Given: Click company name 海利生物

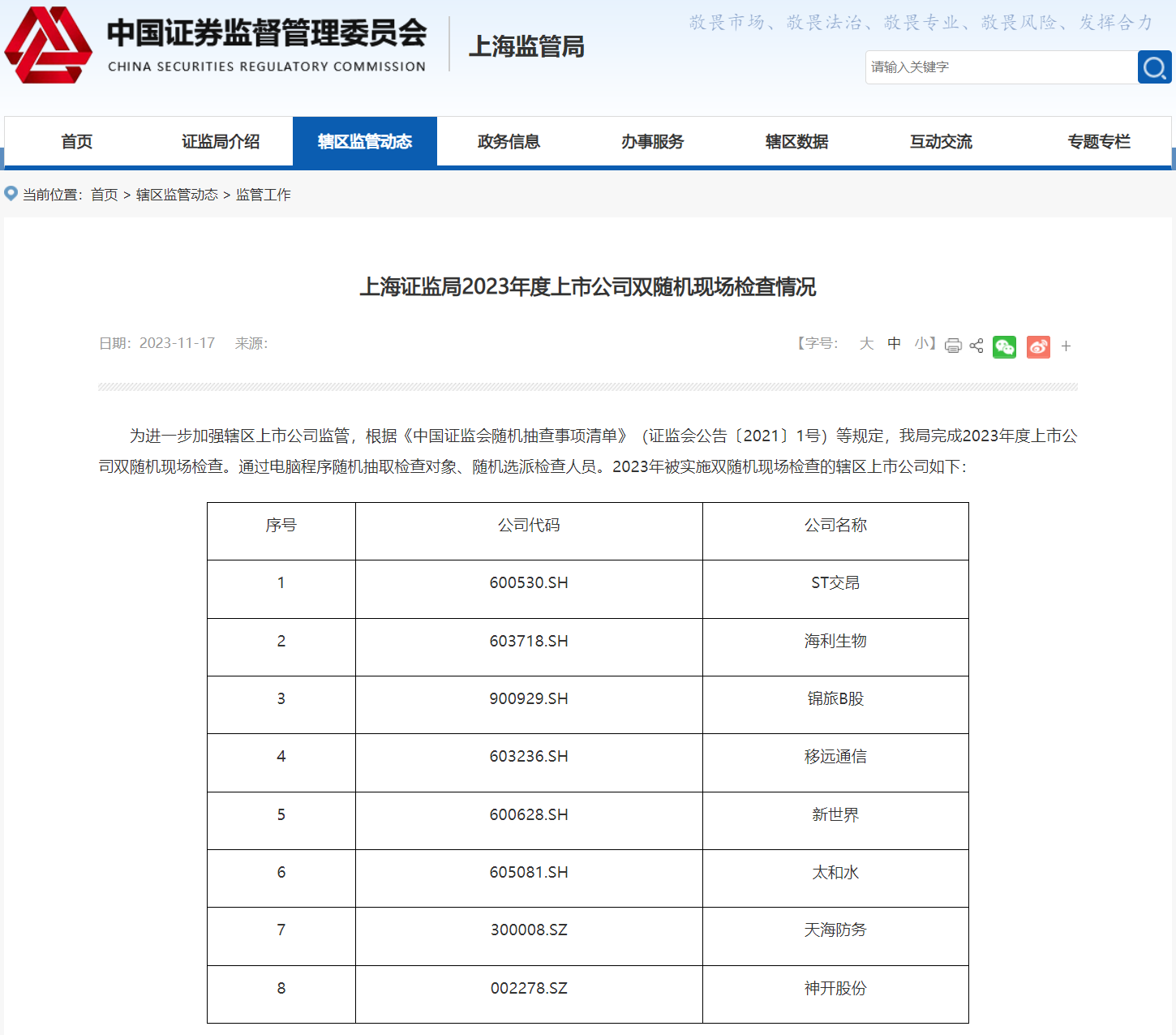Looking at the screenshot, I should (x=835, y=642).
